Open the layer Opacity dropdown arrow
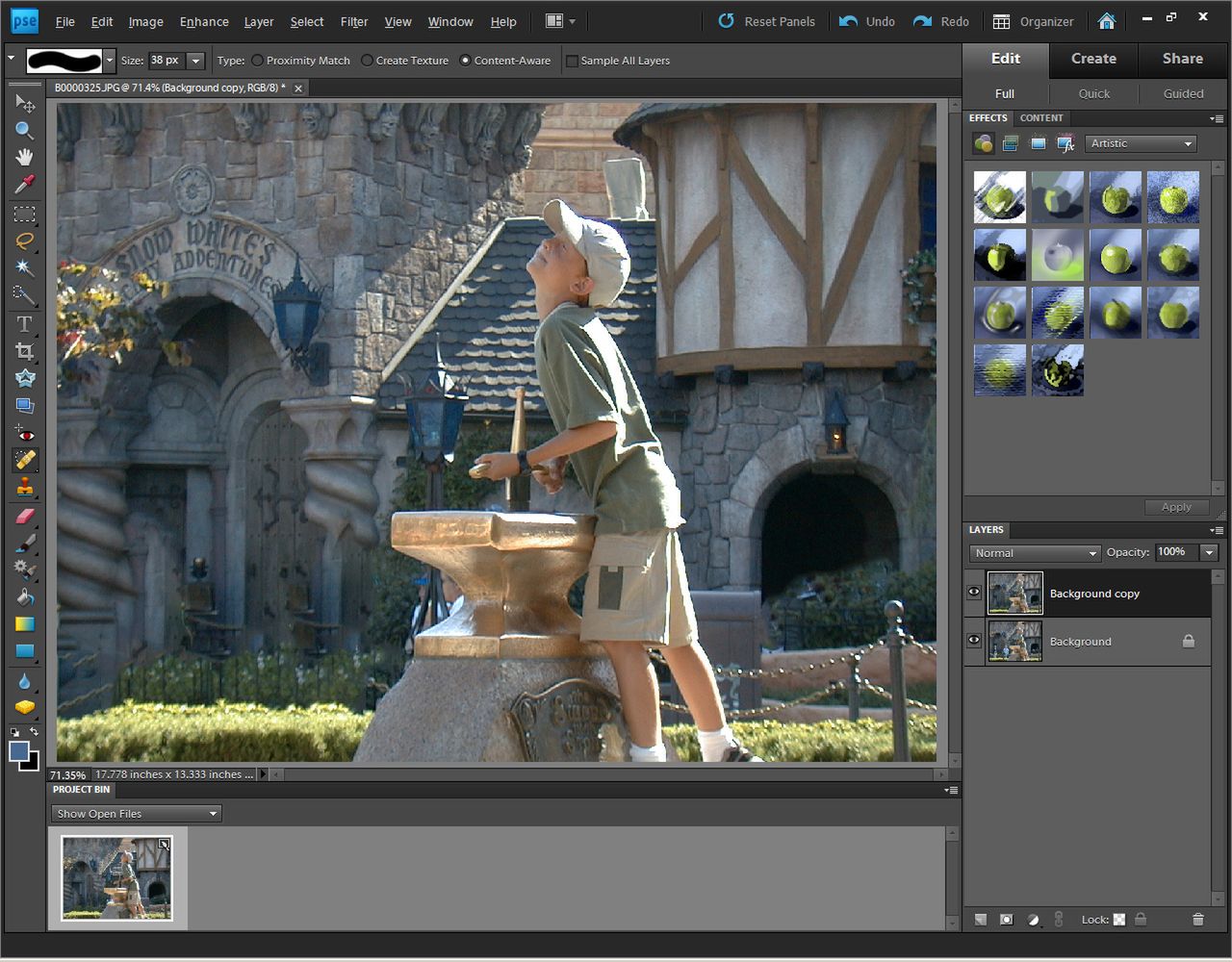 (1209, 552)
